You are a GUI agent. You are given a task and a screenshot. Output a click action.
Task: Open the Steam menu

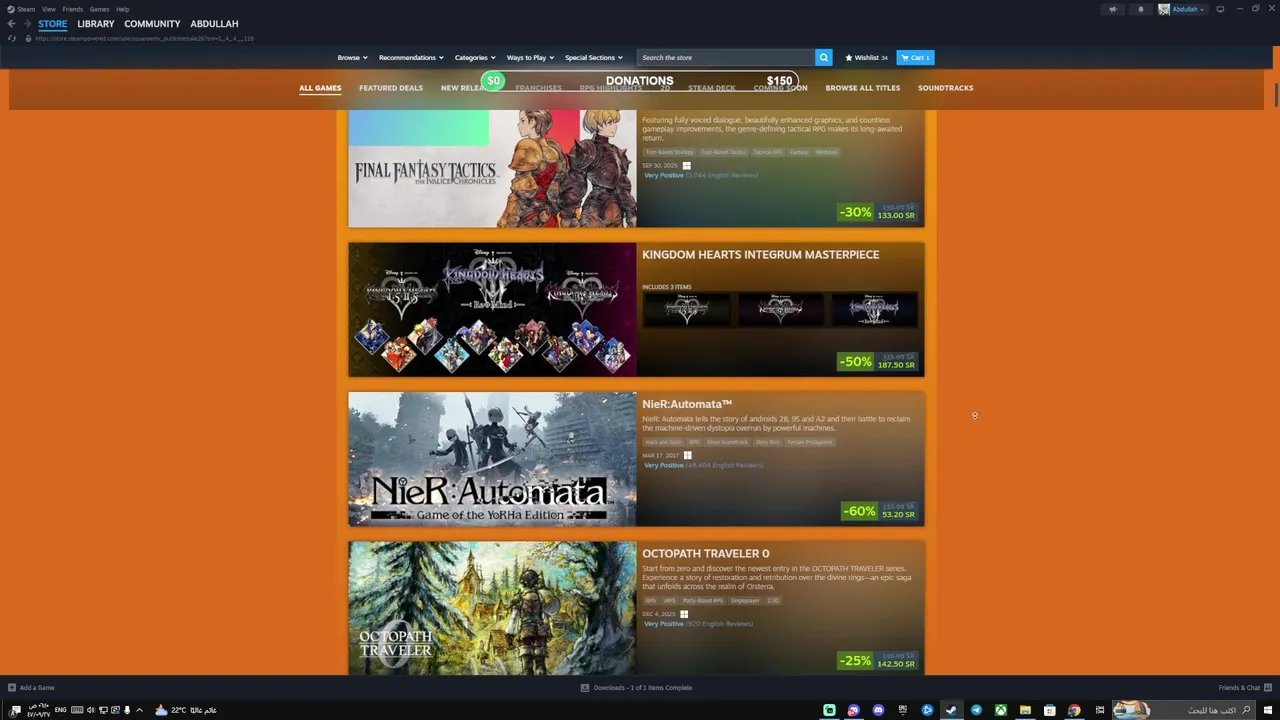pos(21,9)
